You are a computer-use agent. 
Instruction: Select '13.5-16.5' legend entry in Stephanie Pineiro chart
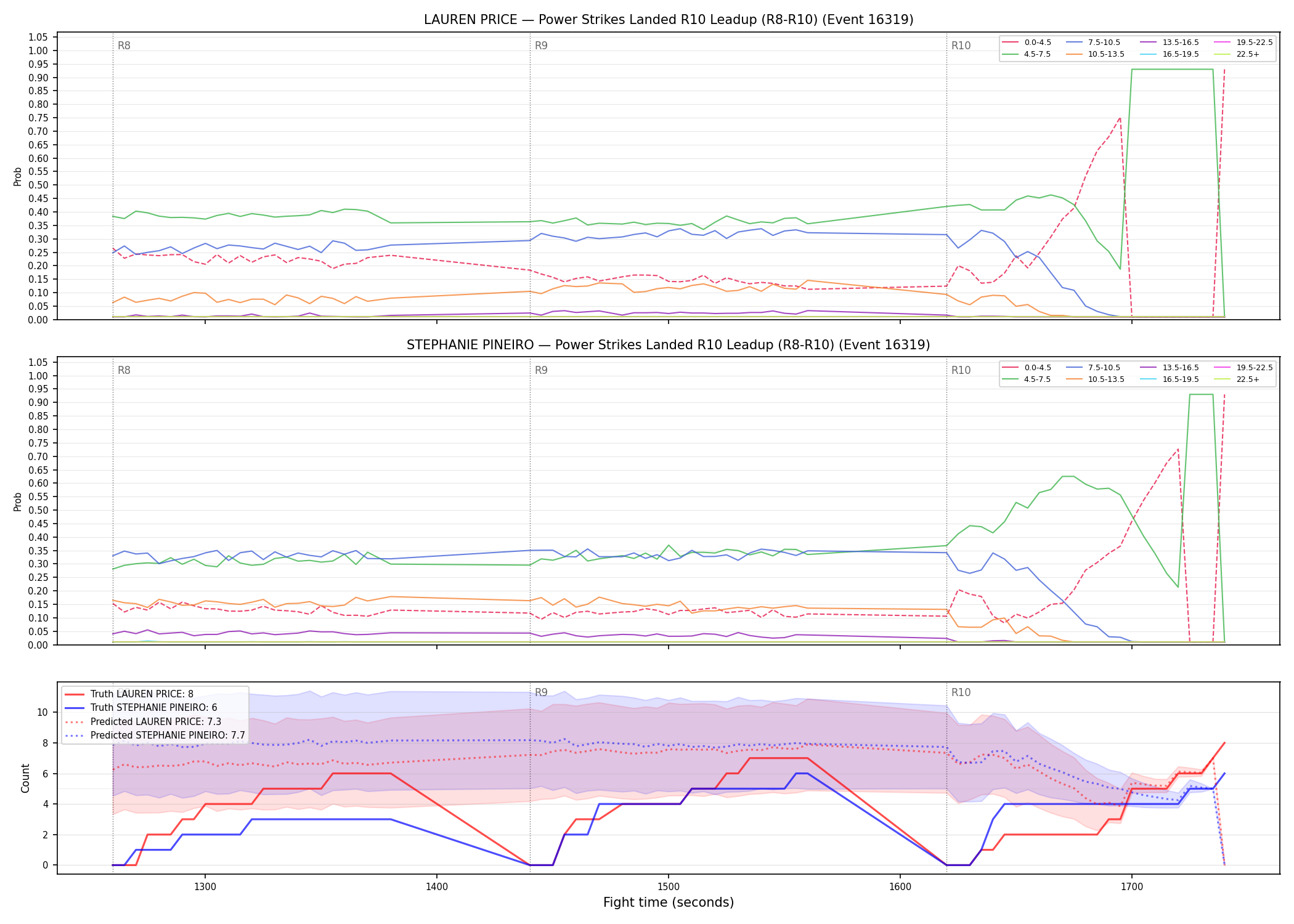click(1170, 368)
